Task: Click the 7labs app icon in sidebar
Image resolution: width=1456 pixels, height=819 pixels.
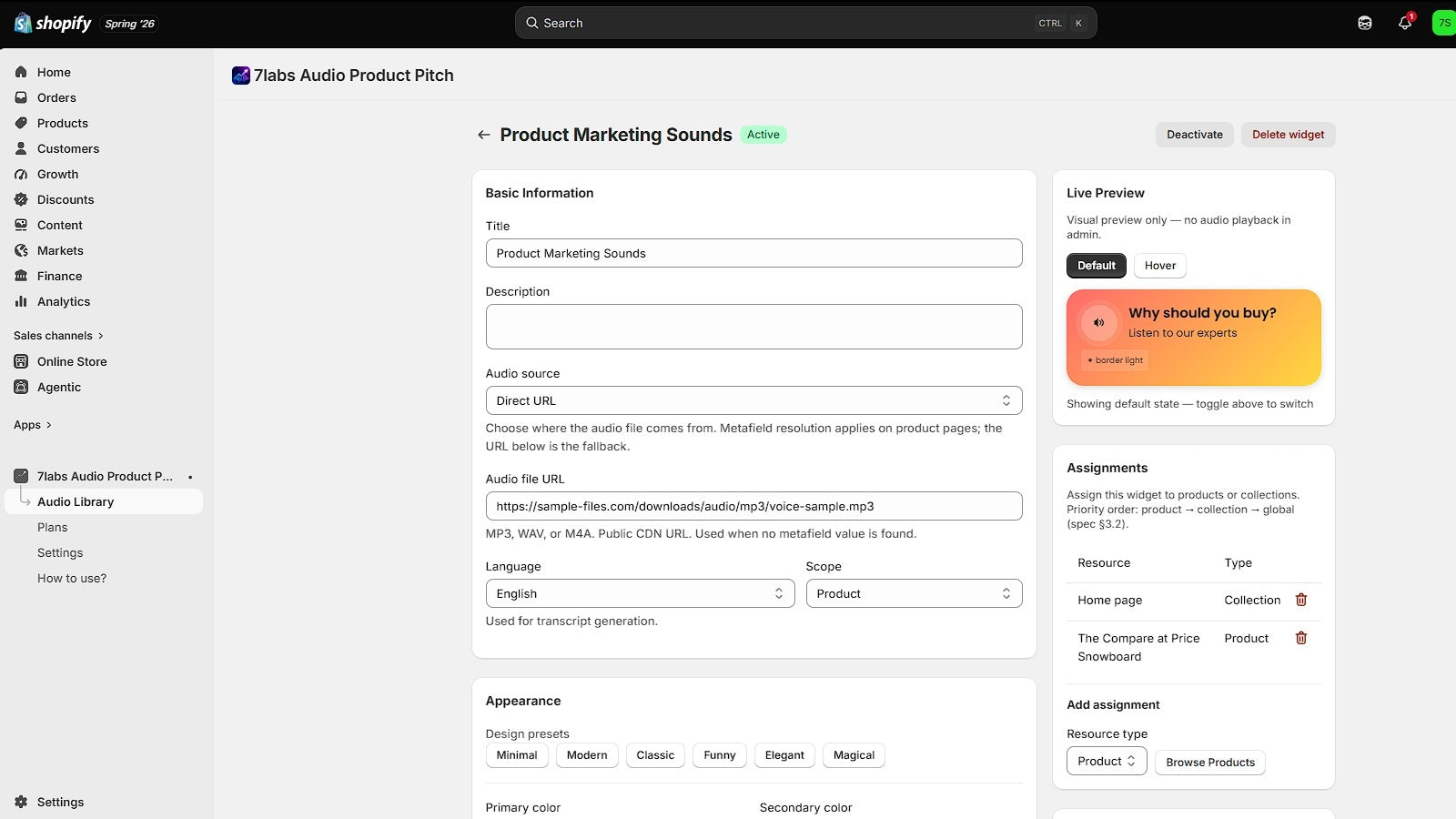Action: tap(21, 476)
